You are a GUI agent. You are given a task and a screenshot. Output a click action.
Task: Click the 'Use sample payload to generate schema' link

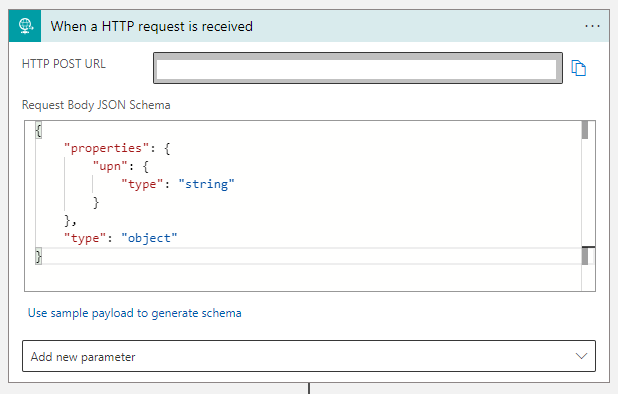click(x=135, y=313)
